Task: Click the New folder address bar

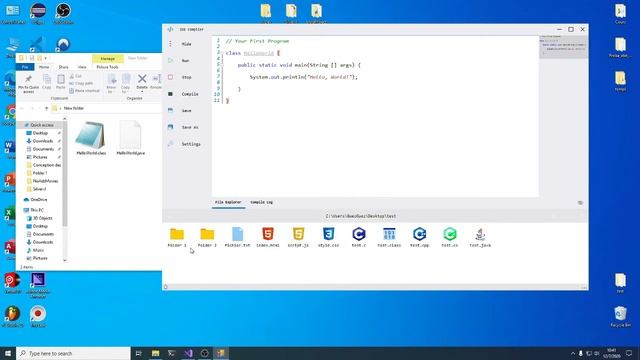Action: click(x=106, y=108)
